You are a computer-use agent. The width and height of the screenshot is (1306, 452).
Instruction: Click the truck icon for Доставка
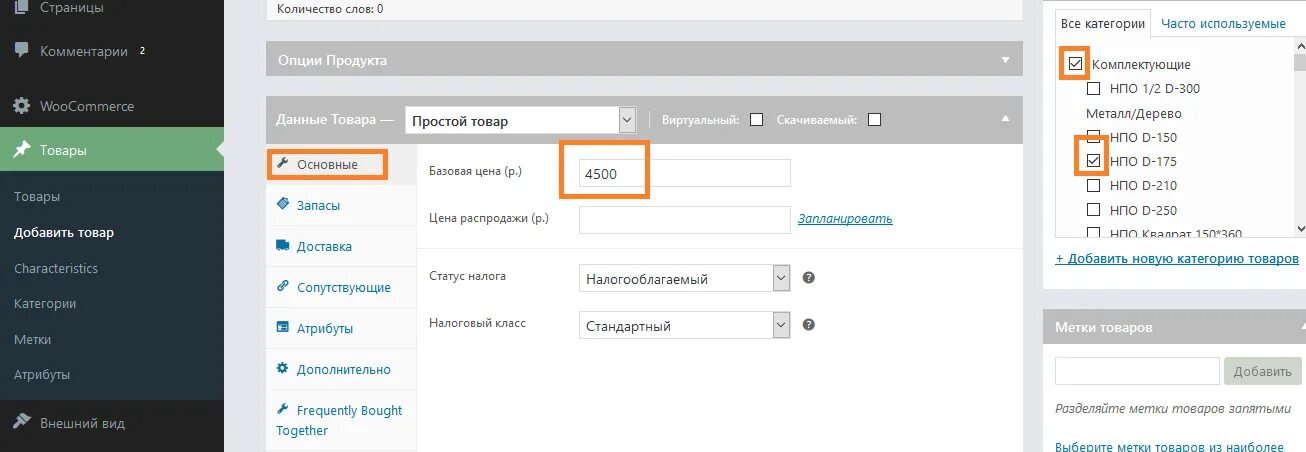tap(281, 246)
